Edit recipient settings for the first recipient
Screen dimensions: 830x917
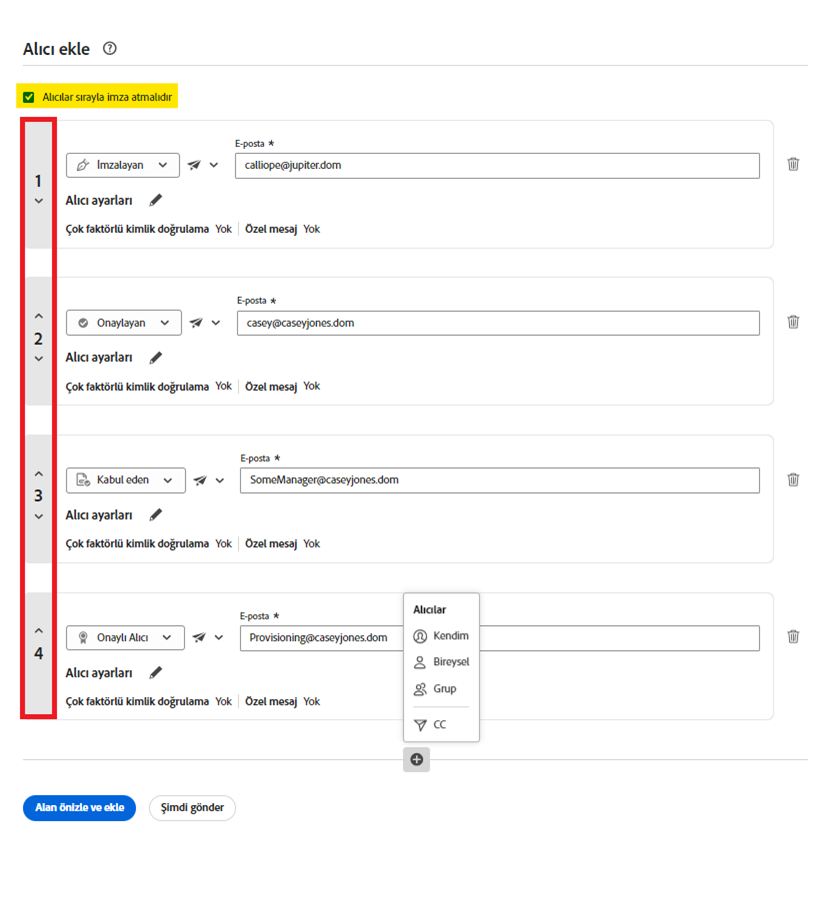point(155,200)
